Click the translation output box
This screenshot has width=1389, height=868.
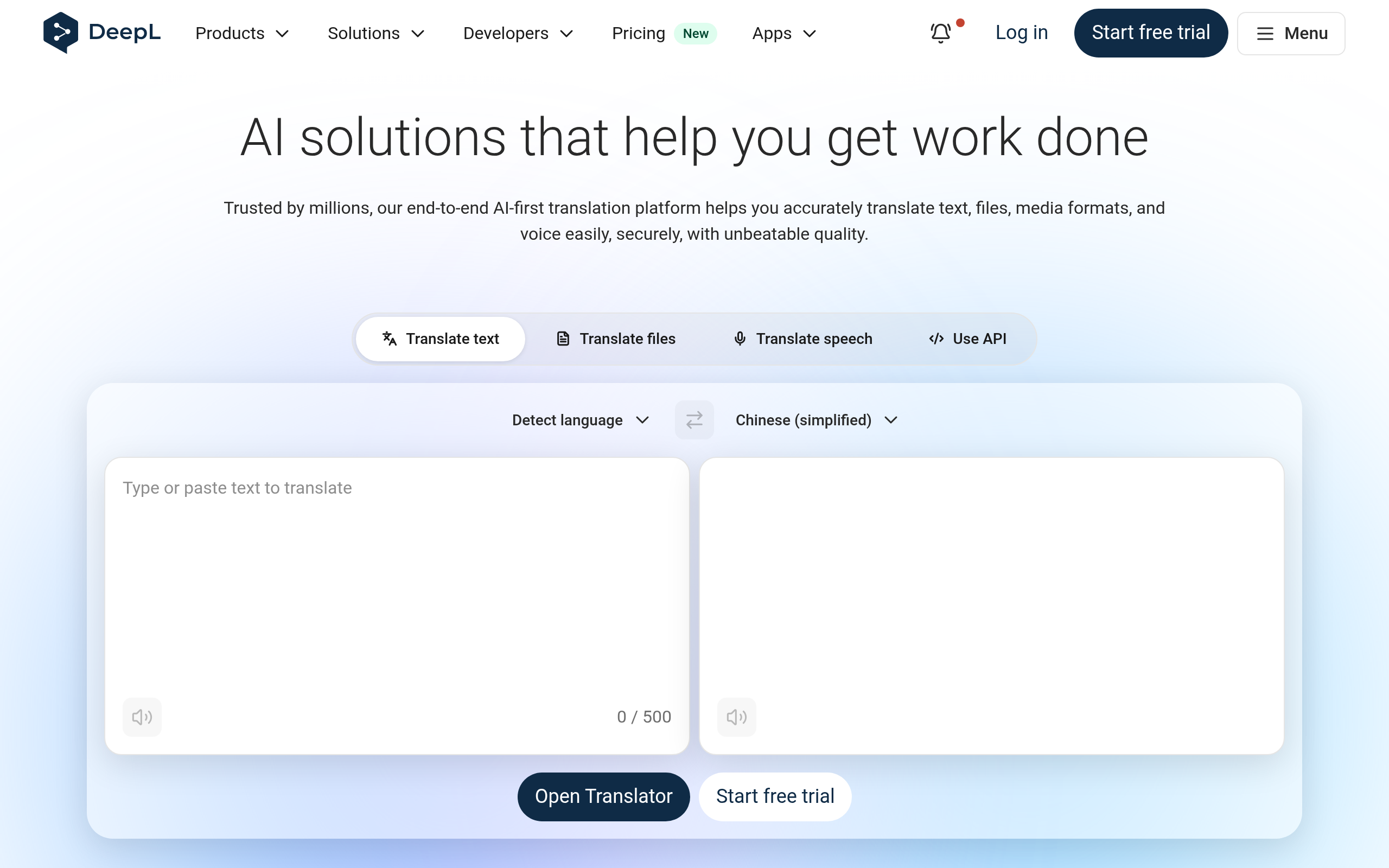click(x=991, y=605)
